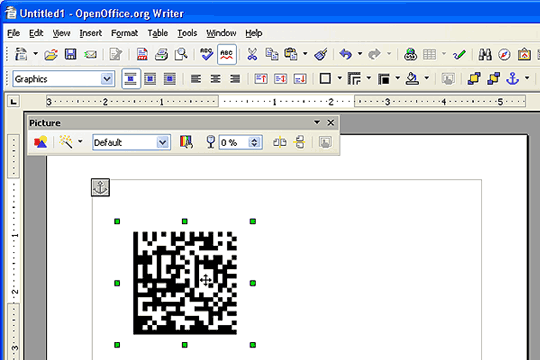Align picture to top
540x360 pixels.
coord(261,79)
